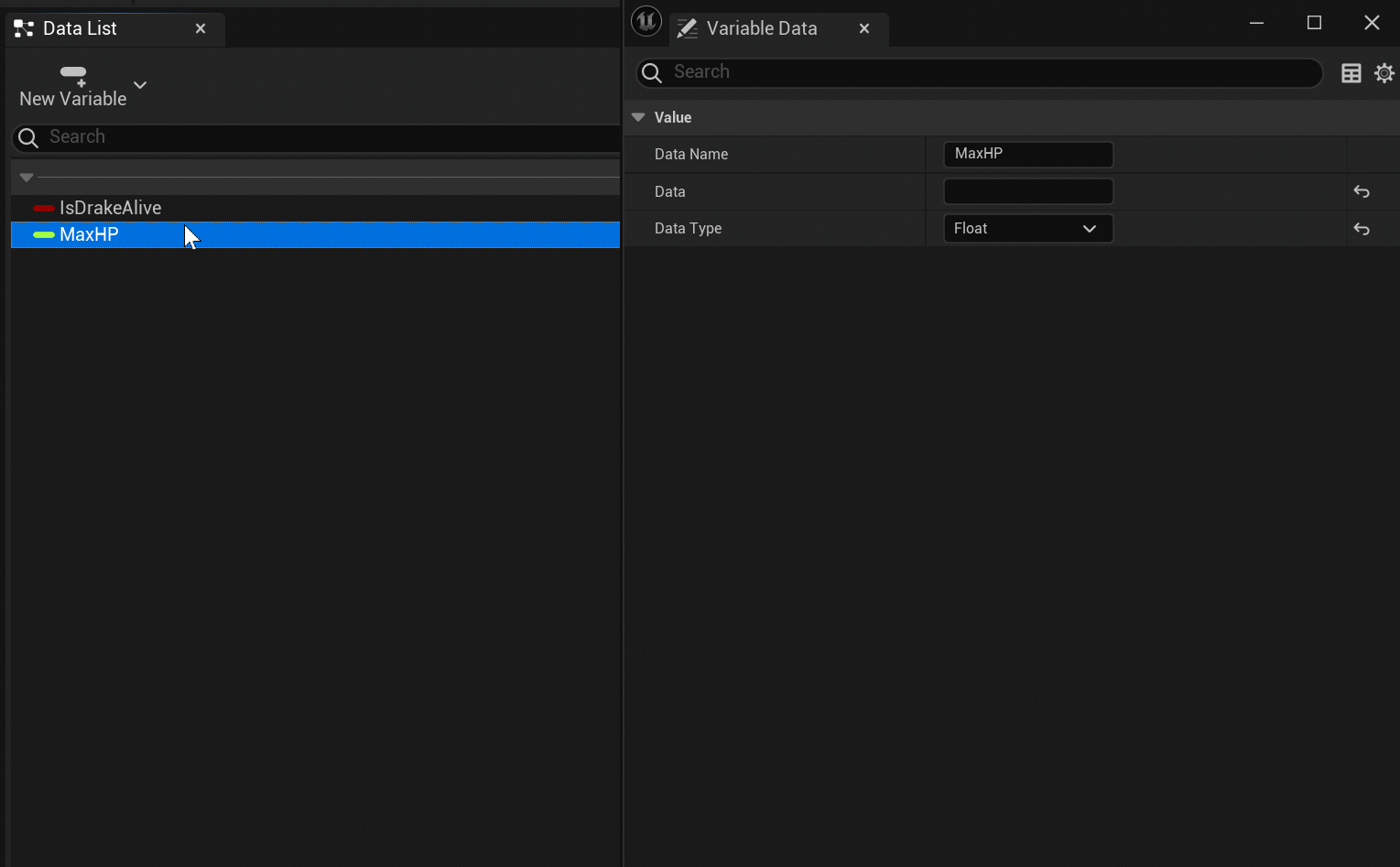Select the MaxHP variable row

tap(316, 234)
